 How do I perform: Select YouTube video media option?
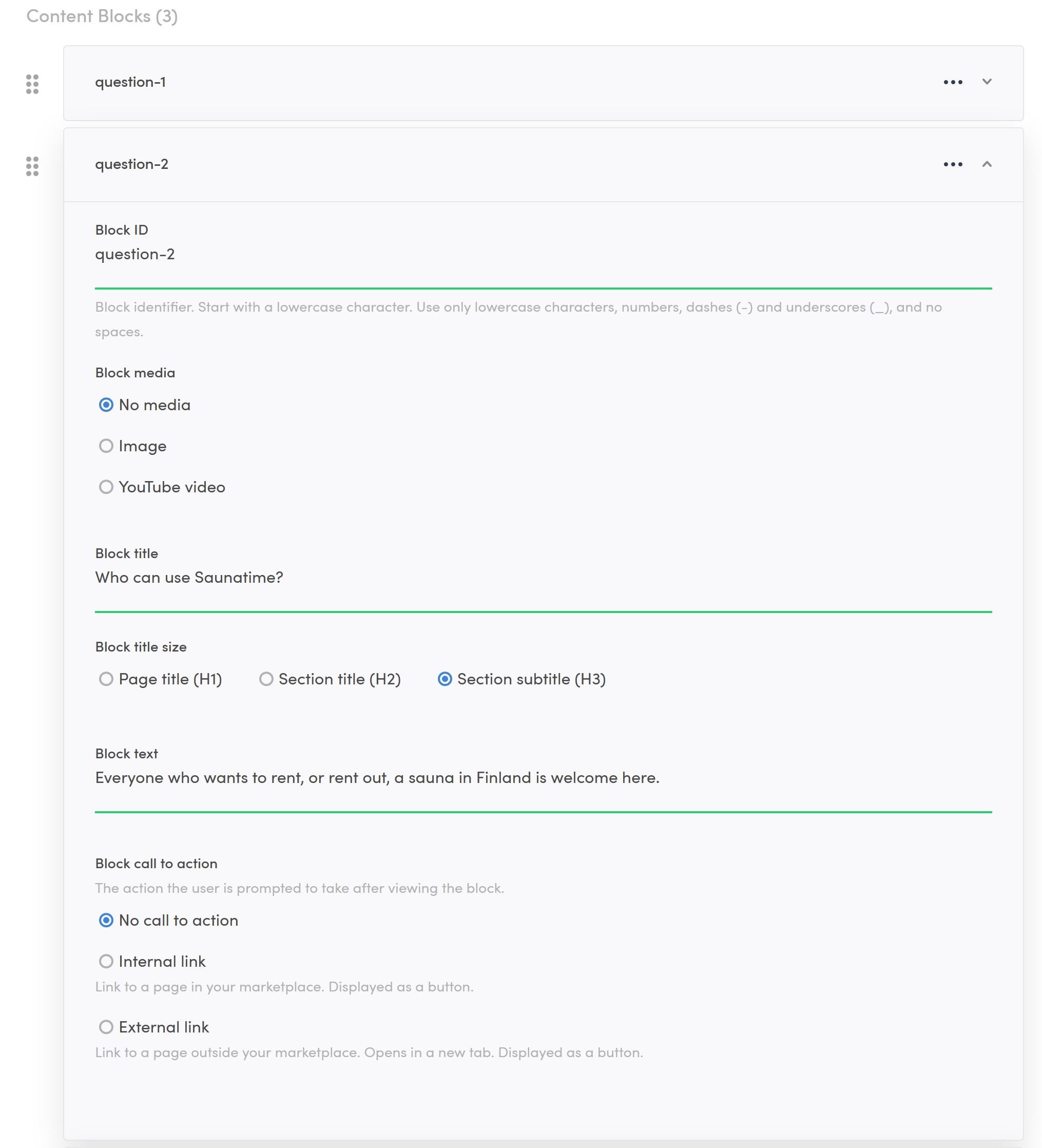[106, 487]
